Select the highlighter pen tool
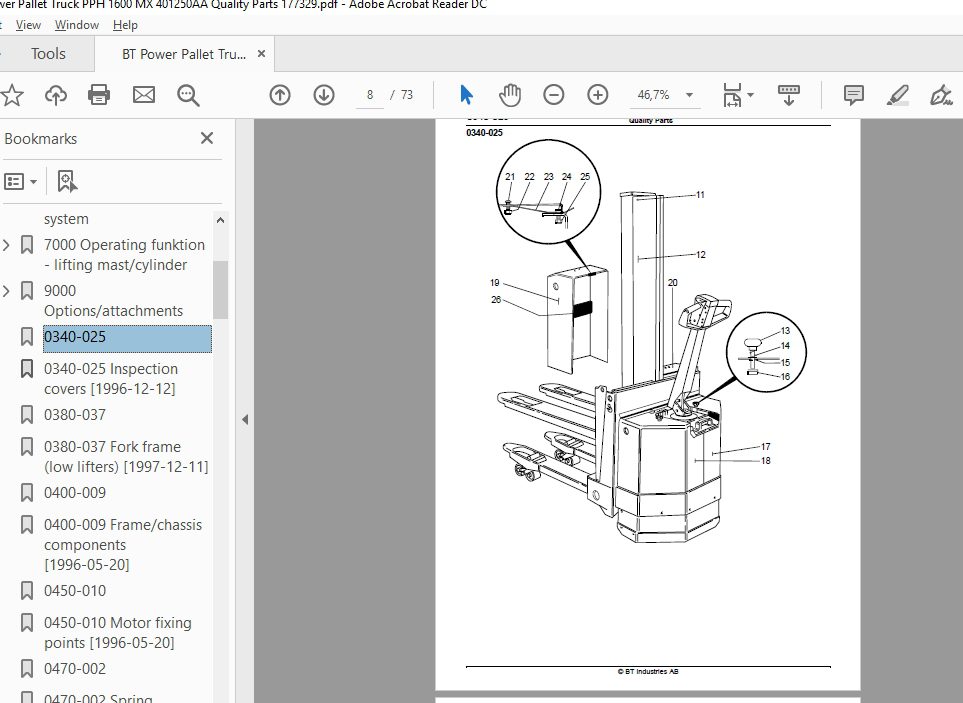Image resolution: width=963 pixels, height=703 pixels. (897, 96)
